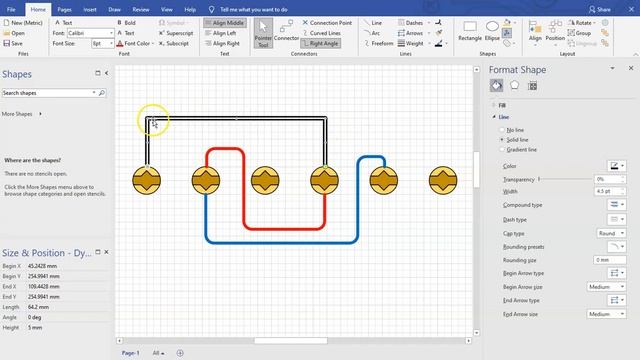
Task: Switch to the Review ribbon tab
Action: pyautogui.click(x=141, y=9)
